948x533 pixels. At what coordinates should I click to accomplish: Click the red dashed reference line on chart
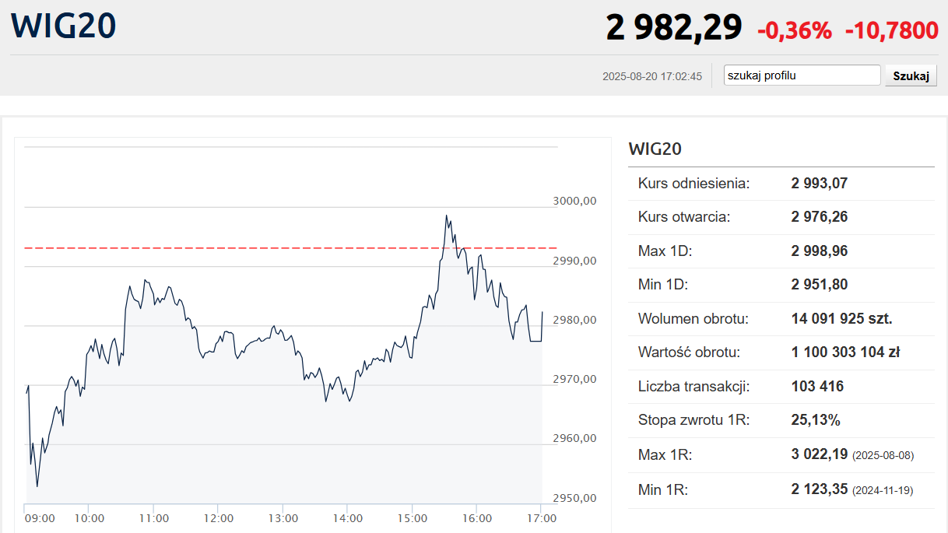coord(250,247)
